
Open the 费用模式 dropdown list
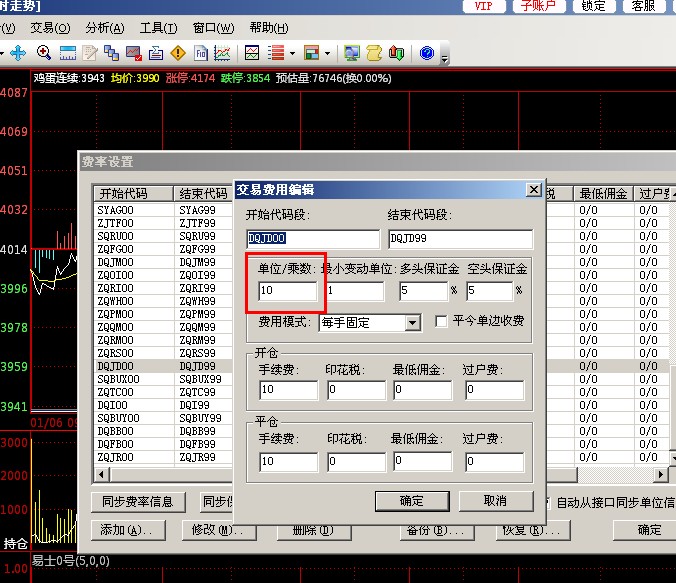(x=412, y=323)
